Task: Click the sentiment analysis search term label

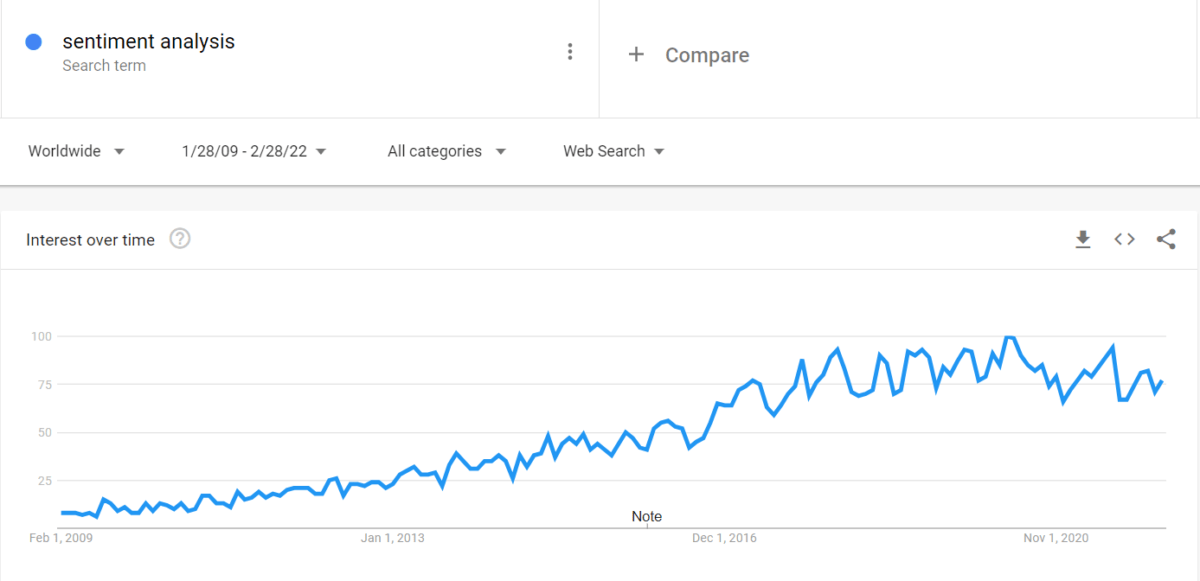Action: tap(149, 41)
